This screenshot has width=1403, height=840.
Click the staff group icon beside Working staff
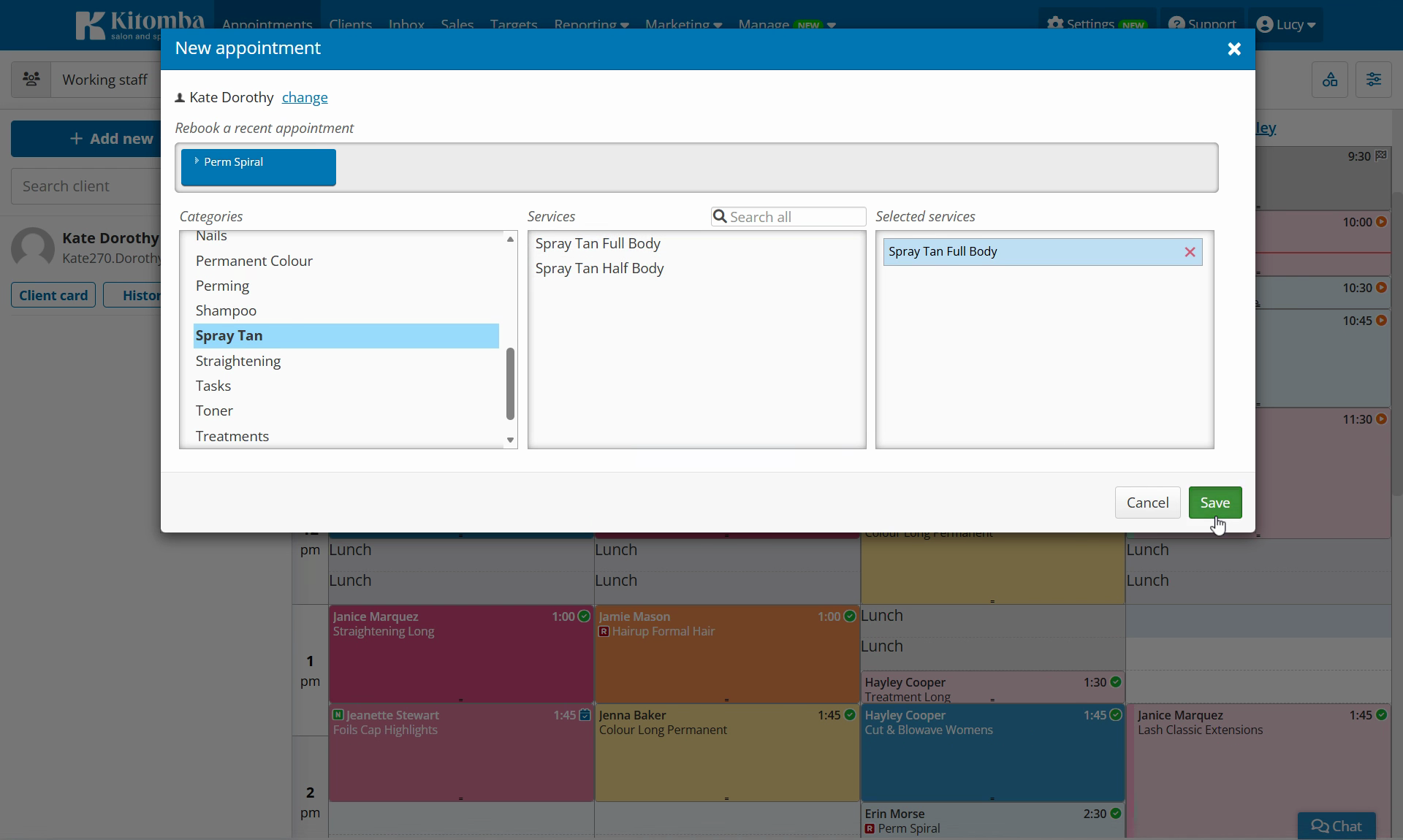[31, 79]
